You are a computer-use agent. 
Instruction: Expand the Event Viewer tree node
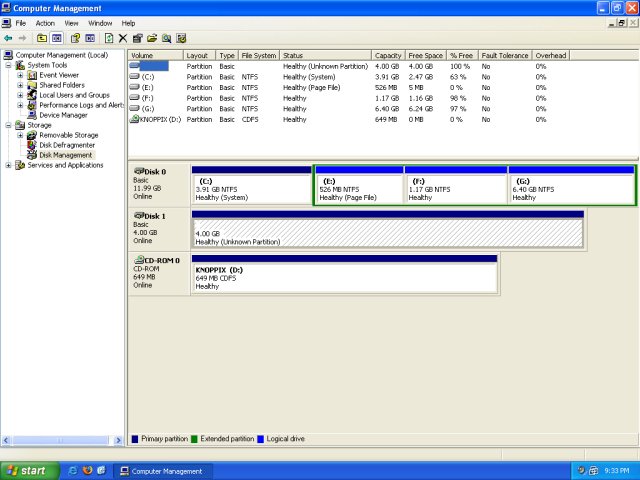click(20, 75)
